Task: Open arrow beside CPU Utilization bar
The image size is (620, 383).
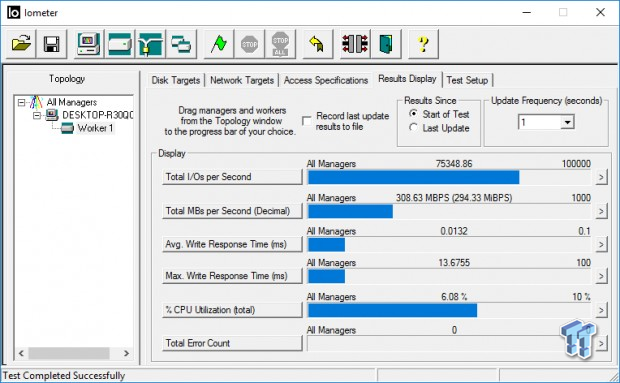Action: point(601,310)
